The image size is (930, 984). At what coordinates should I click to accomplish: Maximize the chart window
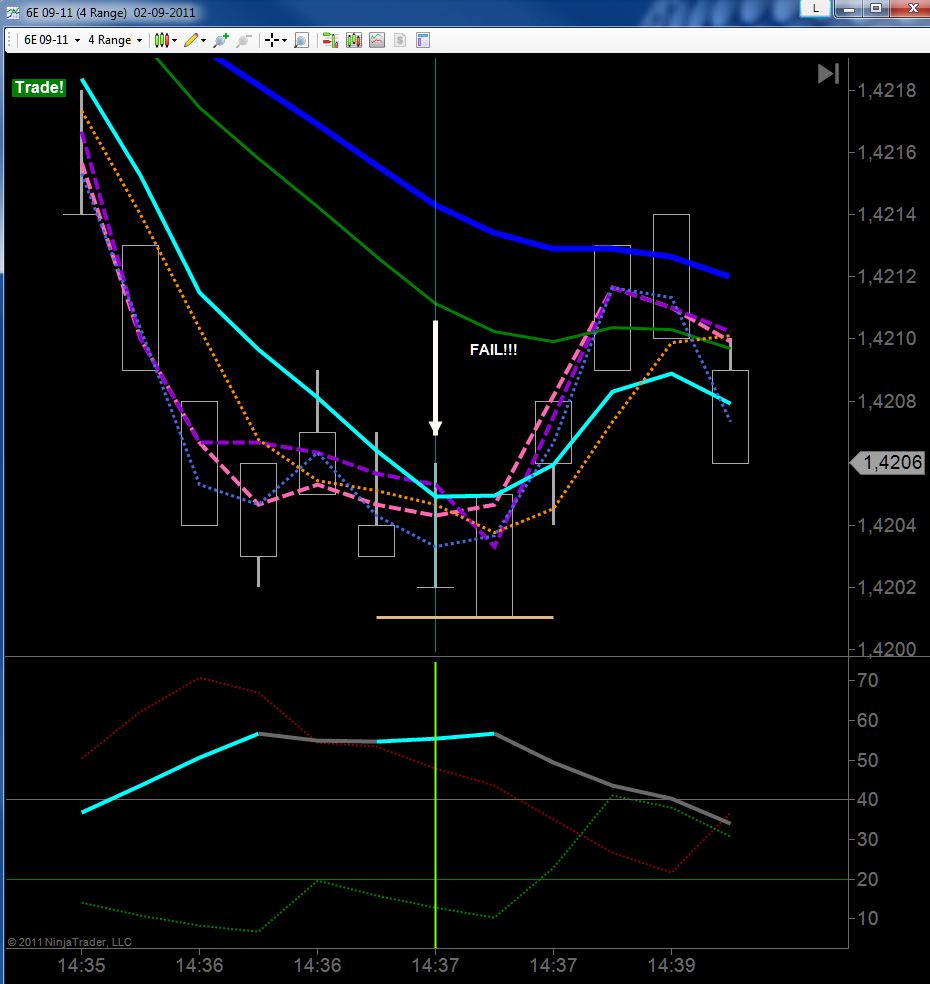point(875,9)
